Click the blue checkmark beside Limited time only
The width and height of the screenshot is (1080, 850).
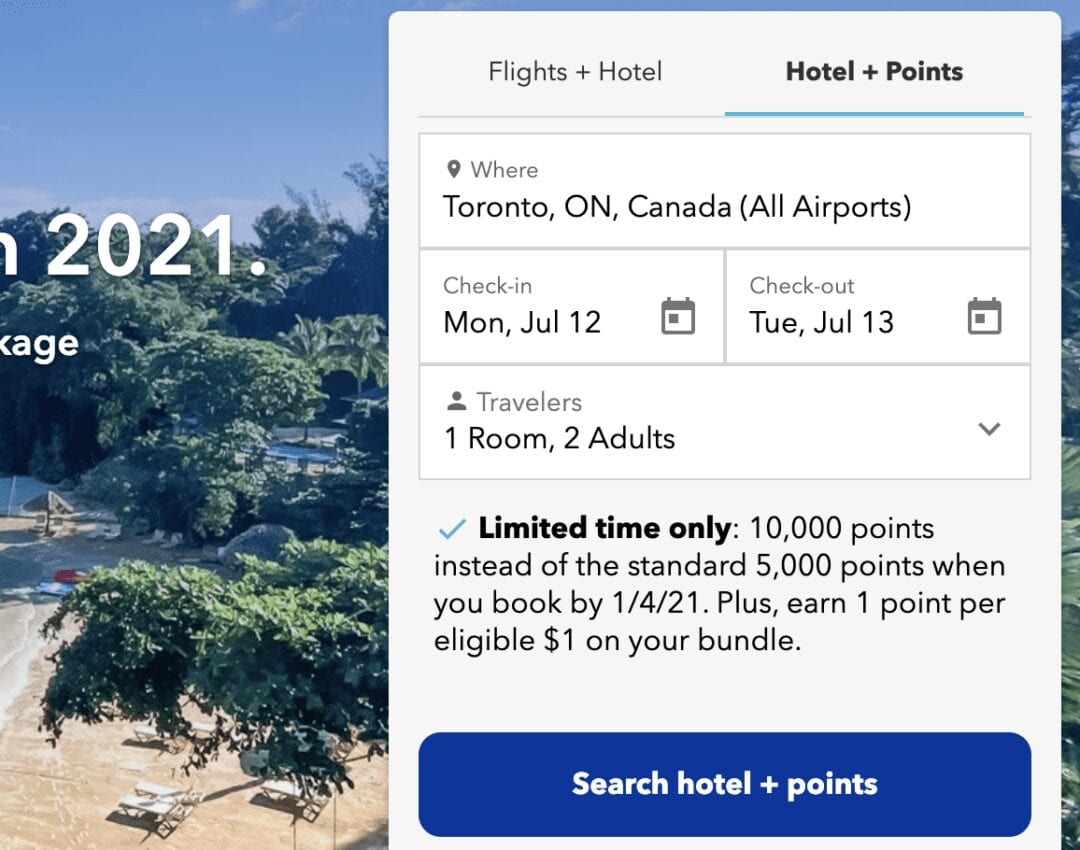(x=453, y=527)
